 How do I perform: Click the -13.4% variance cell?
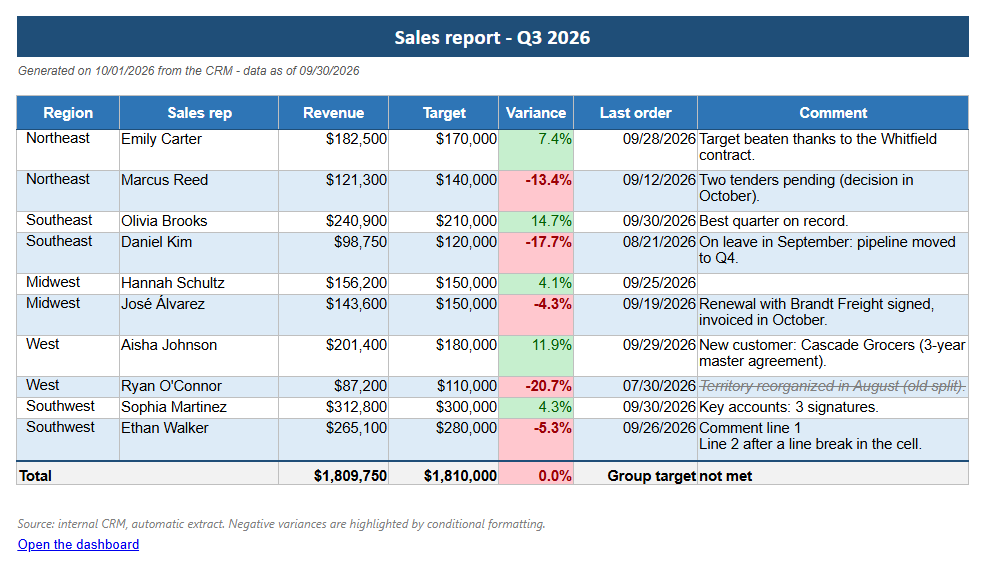(536, 191)
